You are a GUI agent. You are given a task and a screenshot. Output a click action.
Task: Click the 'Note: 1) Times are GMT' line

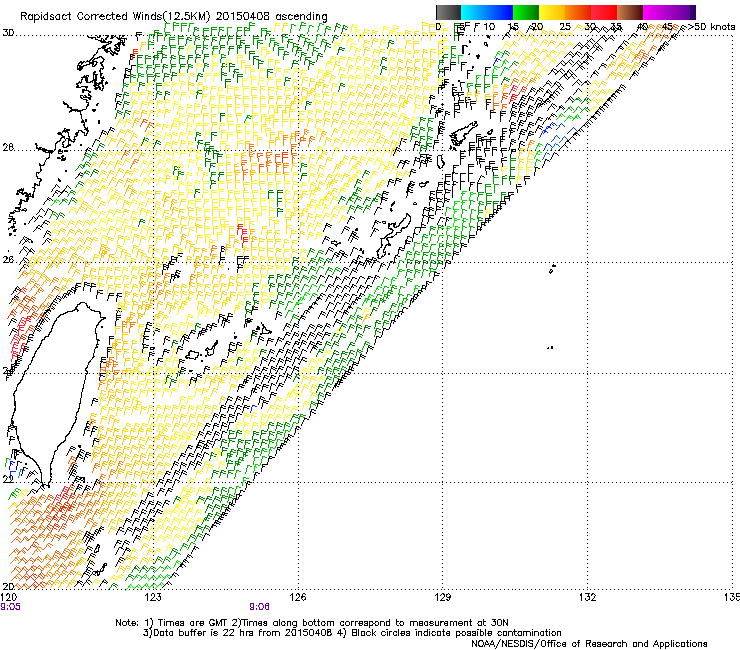pos(312,623)
